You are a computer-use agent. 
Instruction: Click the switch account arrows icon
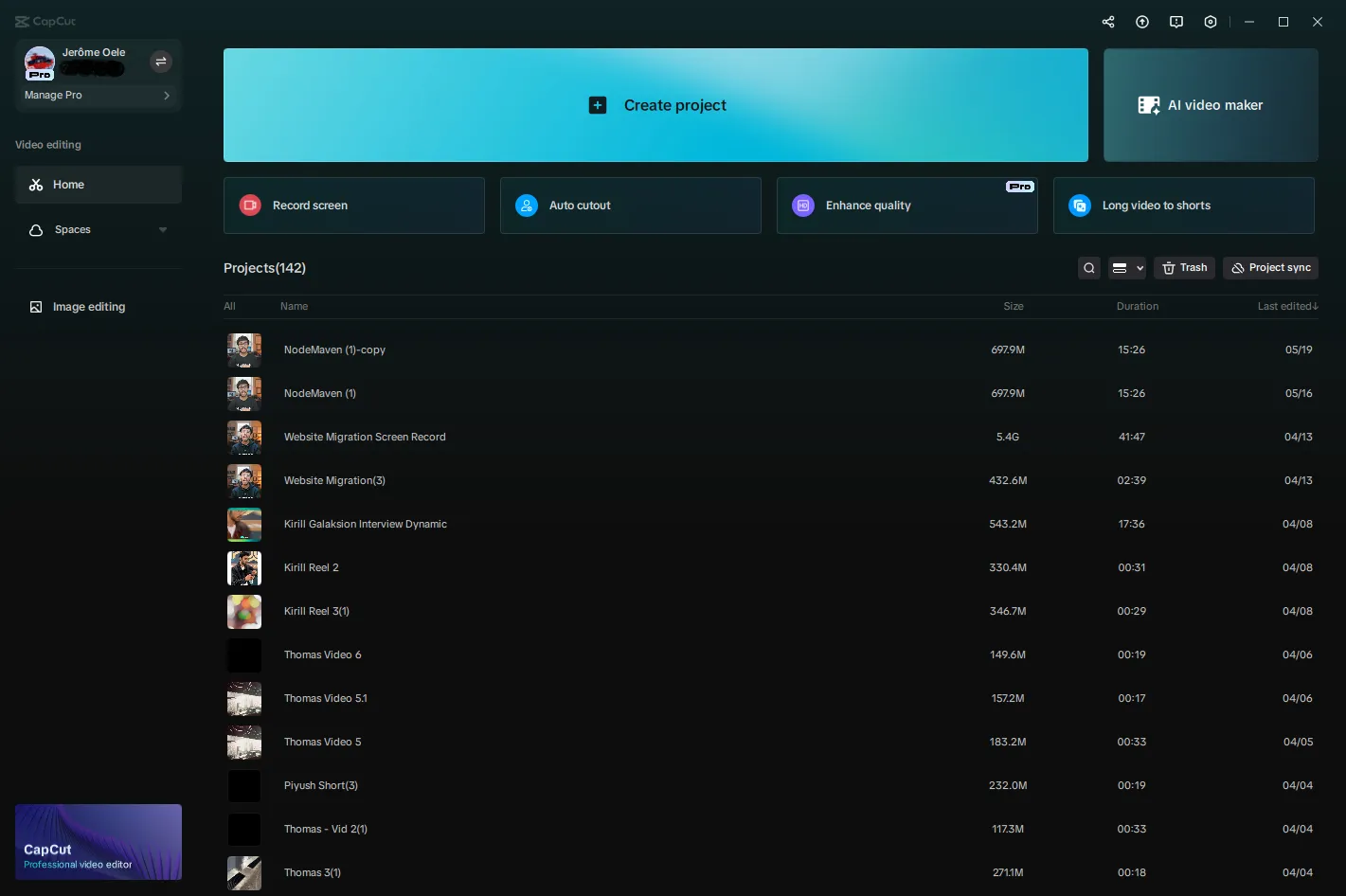[161, 62]
